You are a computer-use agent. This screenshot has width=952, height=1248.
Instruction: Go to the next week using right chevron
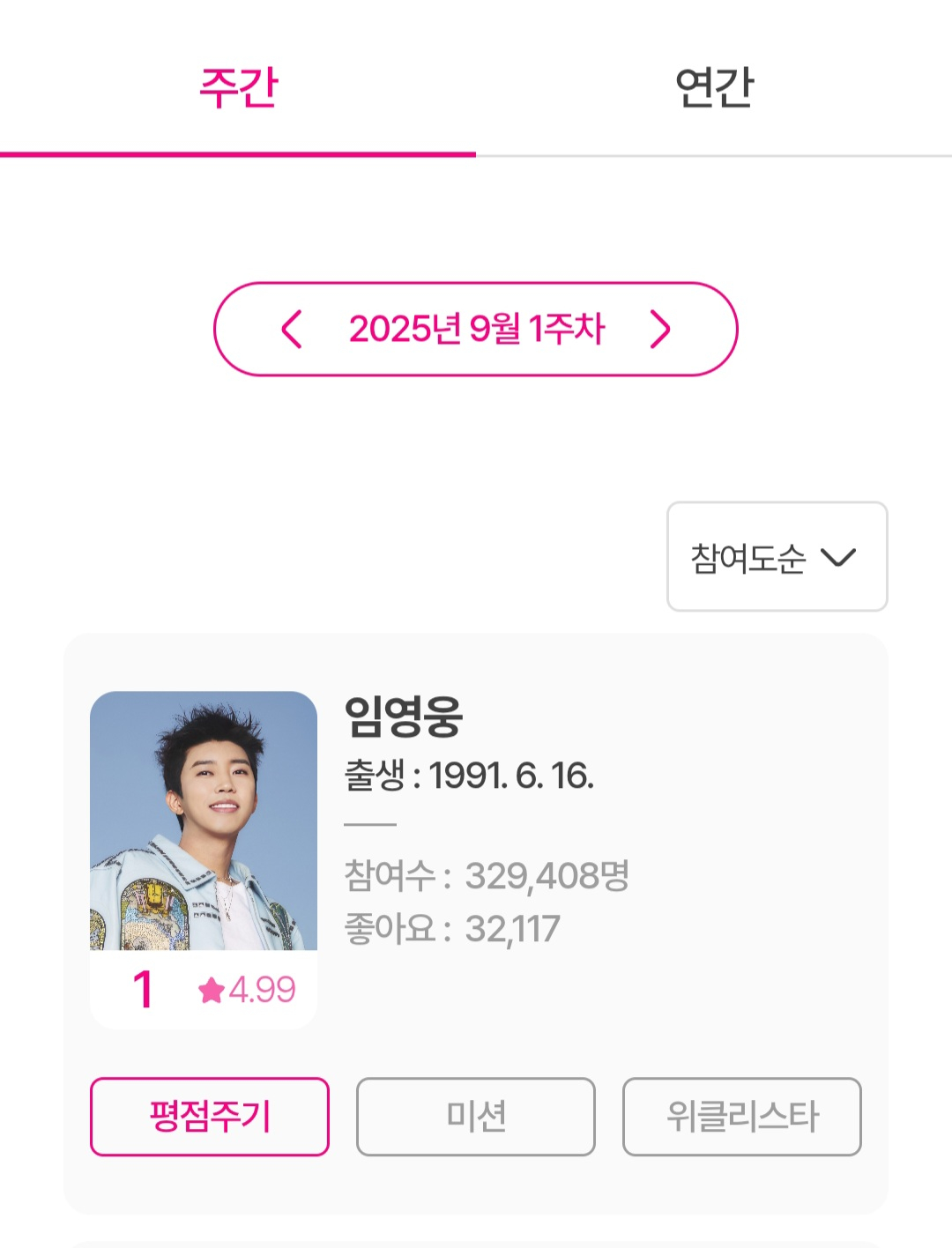(660, 330)
